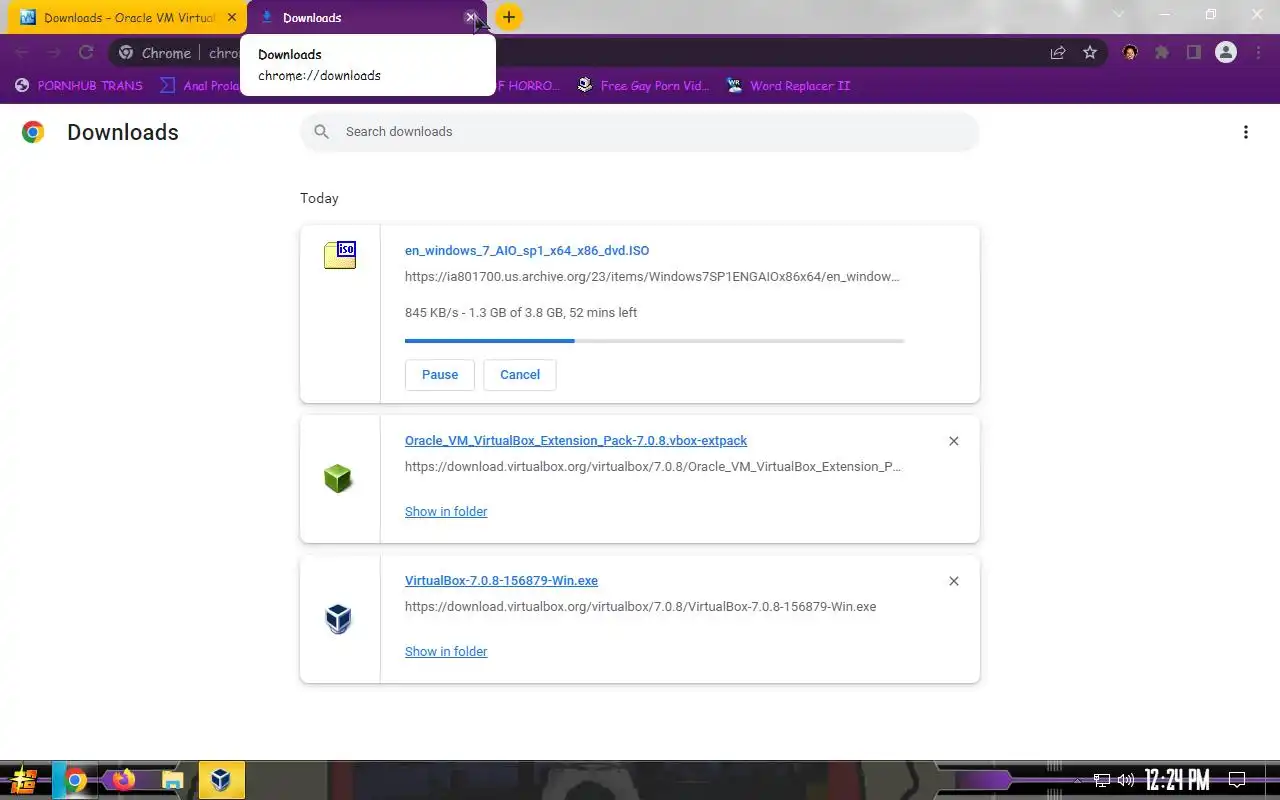Expand the system tray hidden icons
Screen dimensions: 1280x800
tap(1077, 780)
